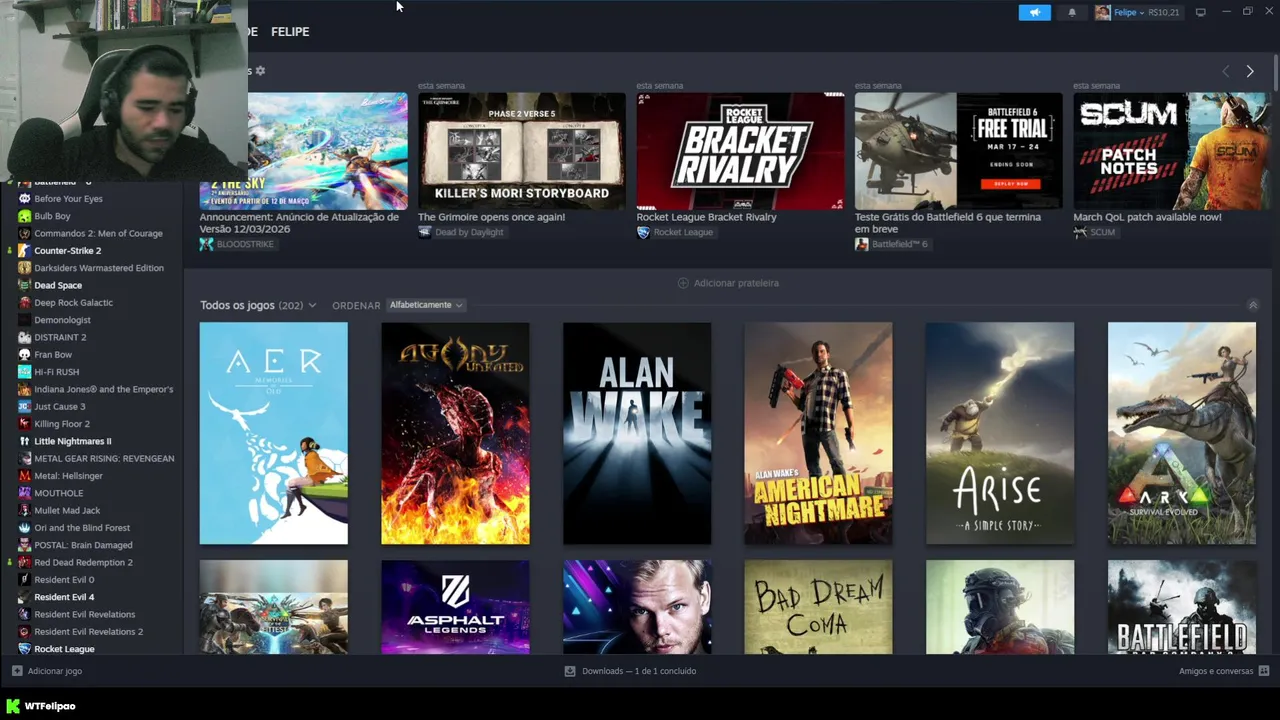Open the news shelf settings gear
The width and height of the screenshot is (1280, 720).
(x=260, y=71)
